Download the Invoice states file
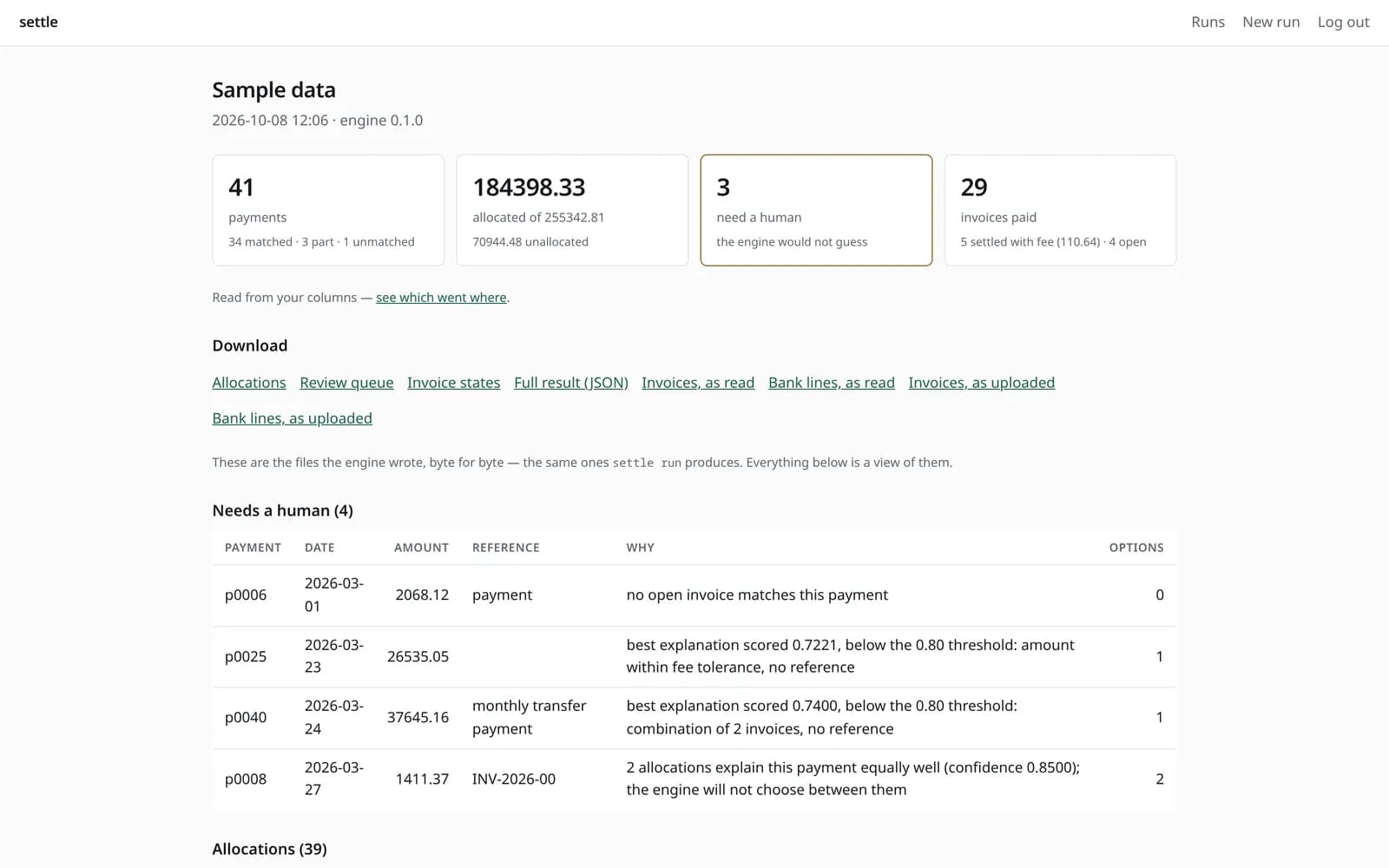The width and height of the screenshot is (1389, 868). pos(453,383)
